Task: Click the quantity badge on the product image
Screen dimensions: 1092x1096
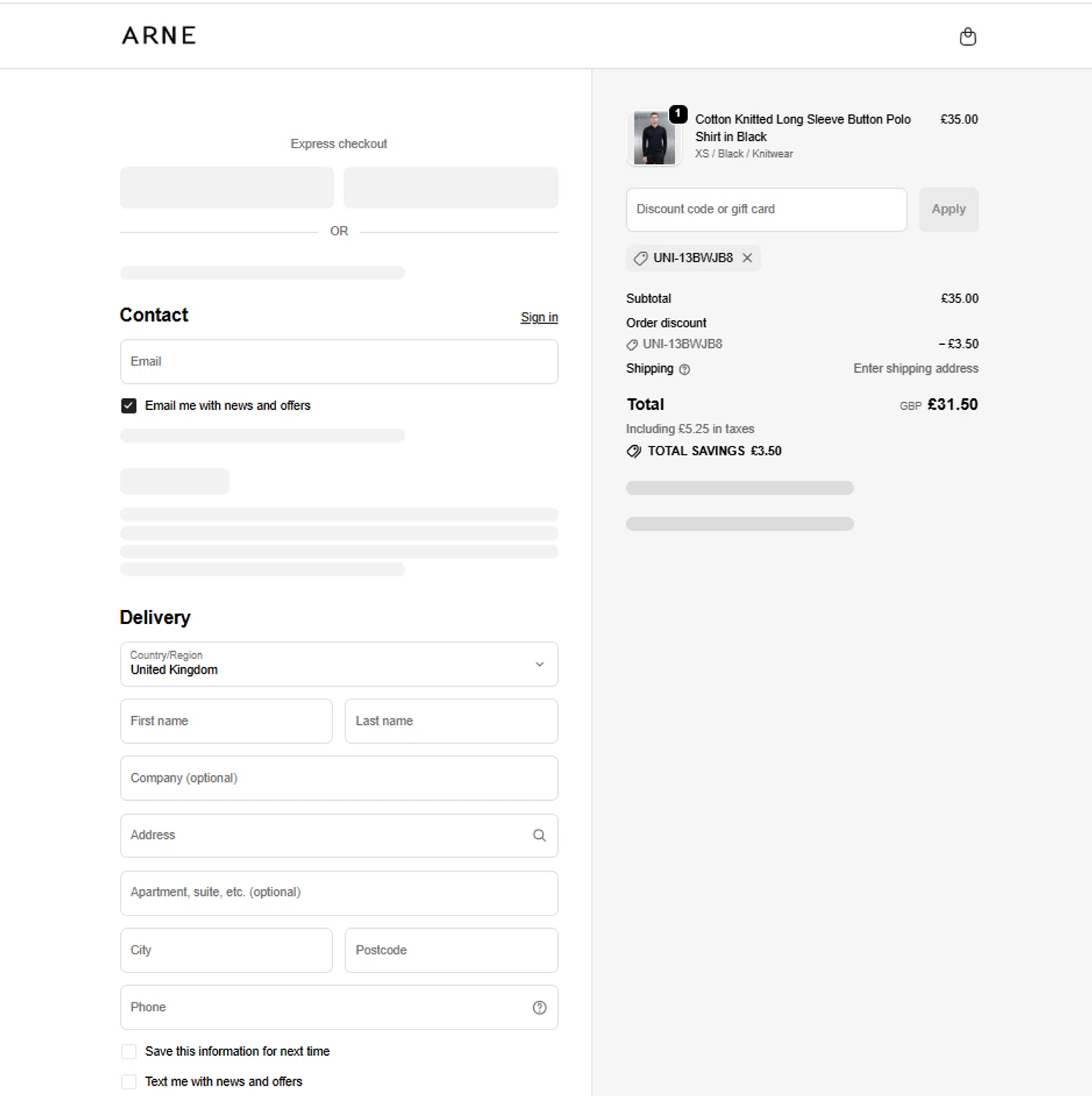Action: 679,113
